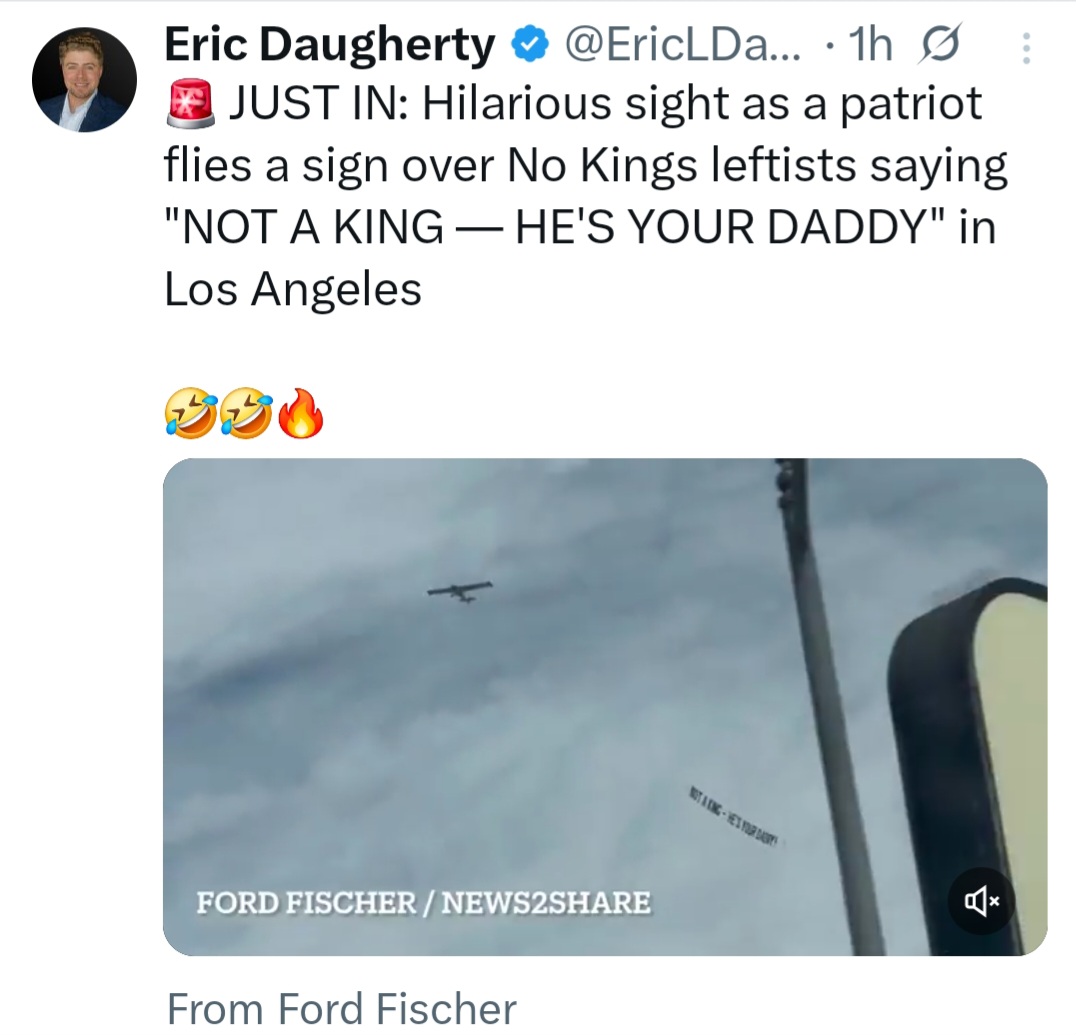Click the FORD FISCHER / NEWS2SHARE watermark

(x=423, y=904)
